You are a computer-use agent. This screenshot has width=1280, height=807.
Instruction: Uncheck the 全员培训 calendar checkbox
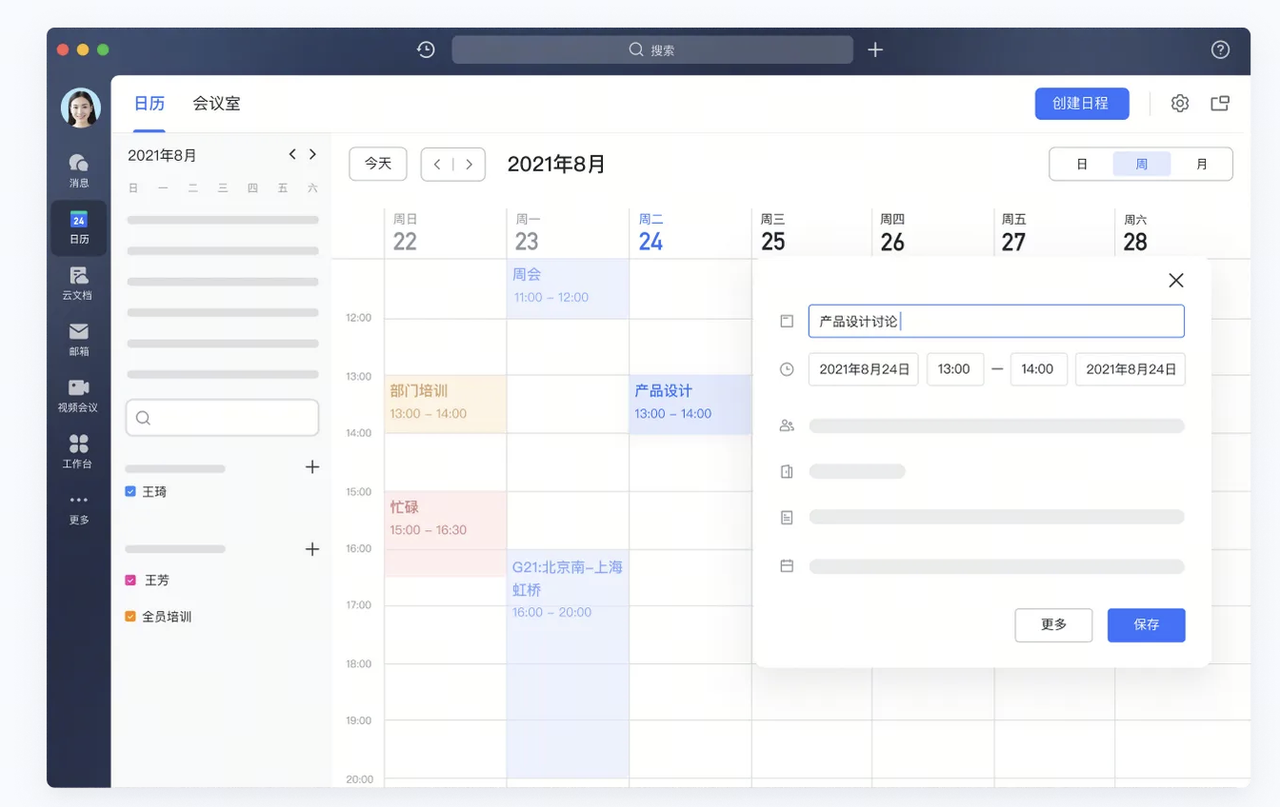[130, 617]
